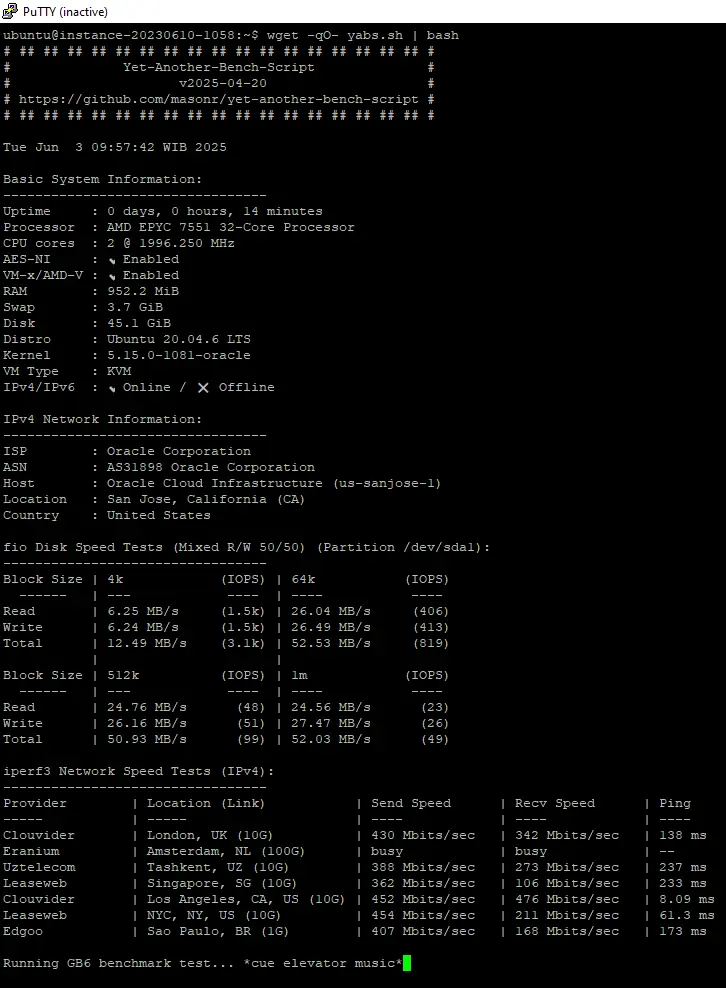Click the uptime value '0 days, 0 hours, 14 minutes'
Image resolution: width=726 pixels, height=988 pixels.
214,211
